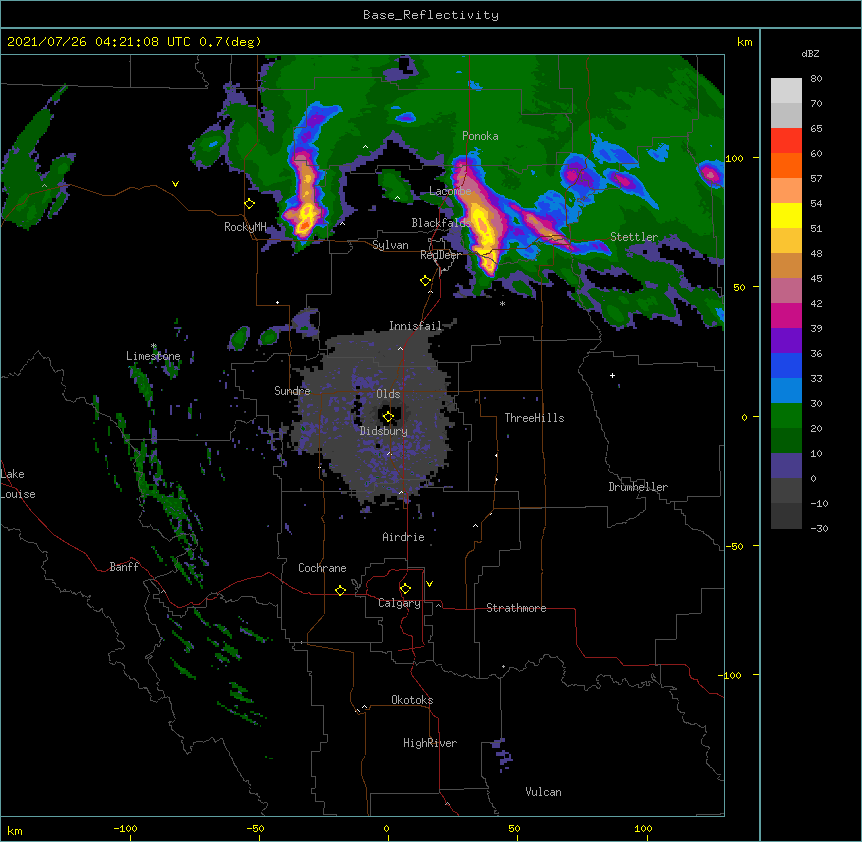862x842 pixels.
Task: Click the yellow diamond marker south of RedDeer
Action: click(x=426, y=281)
